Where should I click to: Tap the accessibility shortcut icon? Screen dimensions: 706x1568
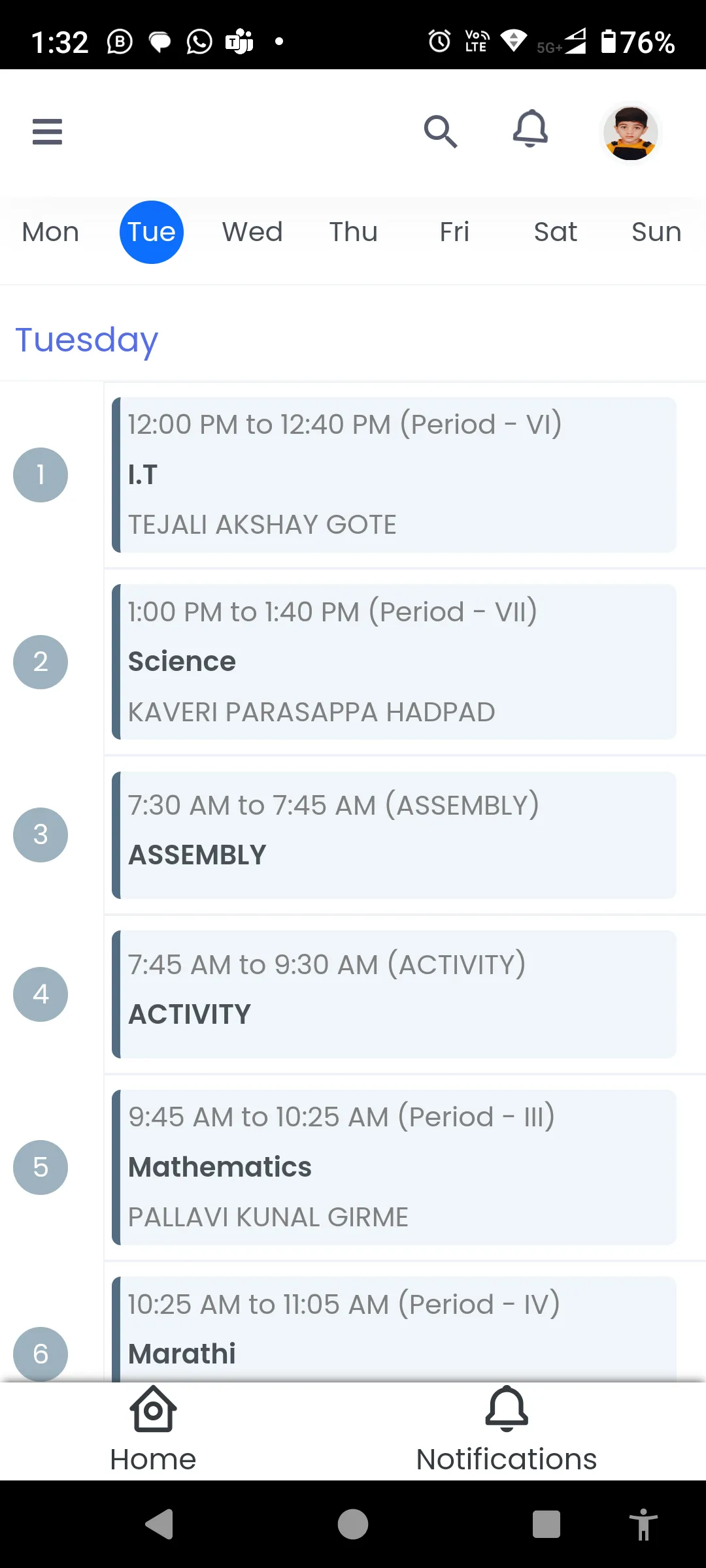point(643,1524)
